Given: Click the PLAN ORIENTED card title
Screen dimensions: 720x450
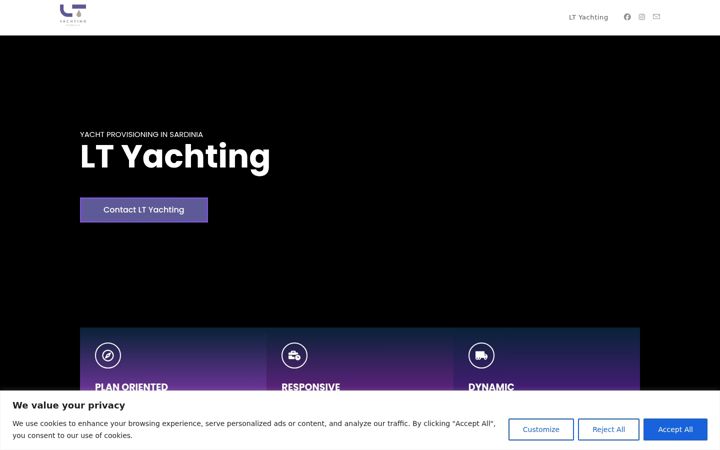Looking at the screenshot, I should click(x=131, y=387).
